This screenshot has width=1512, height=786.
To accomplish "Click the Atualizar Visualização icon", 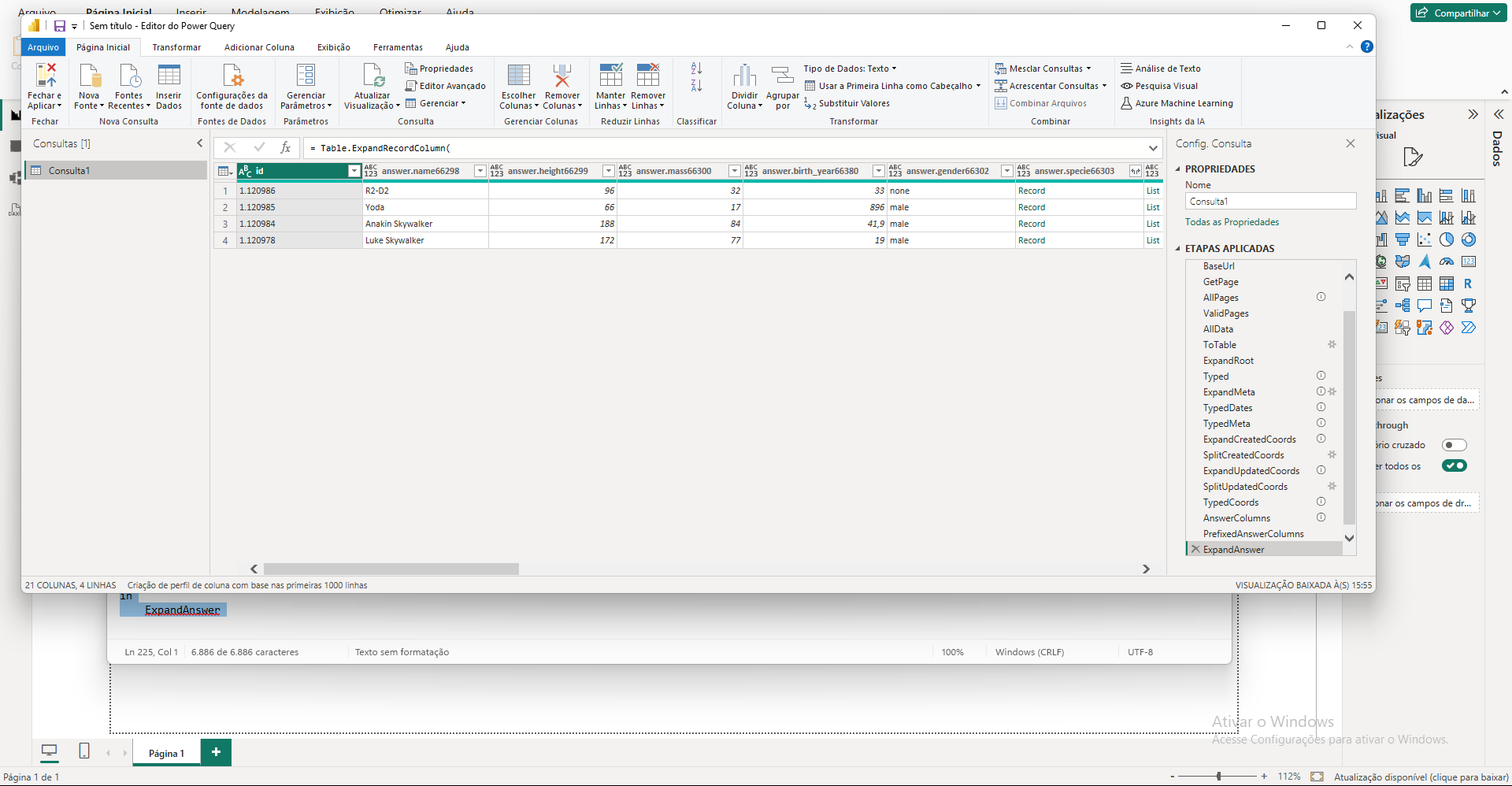I will click(x=372, y=76).
